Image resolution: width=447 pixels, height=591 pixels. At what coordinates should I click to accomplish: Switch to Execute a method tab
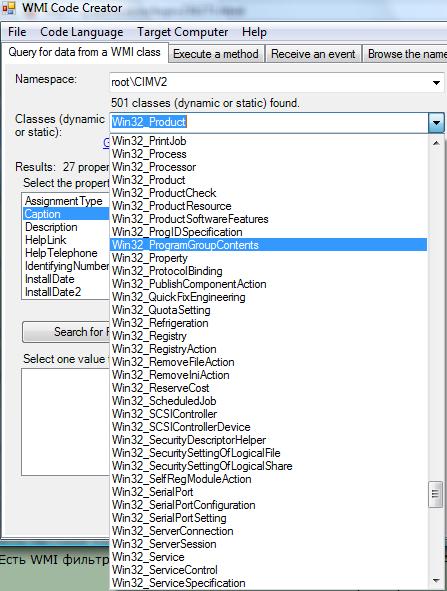coord(216,54)
